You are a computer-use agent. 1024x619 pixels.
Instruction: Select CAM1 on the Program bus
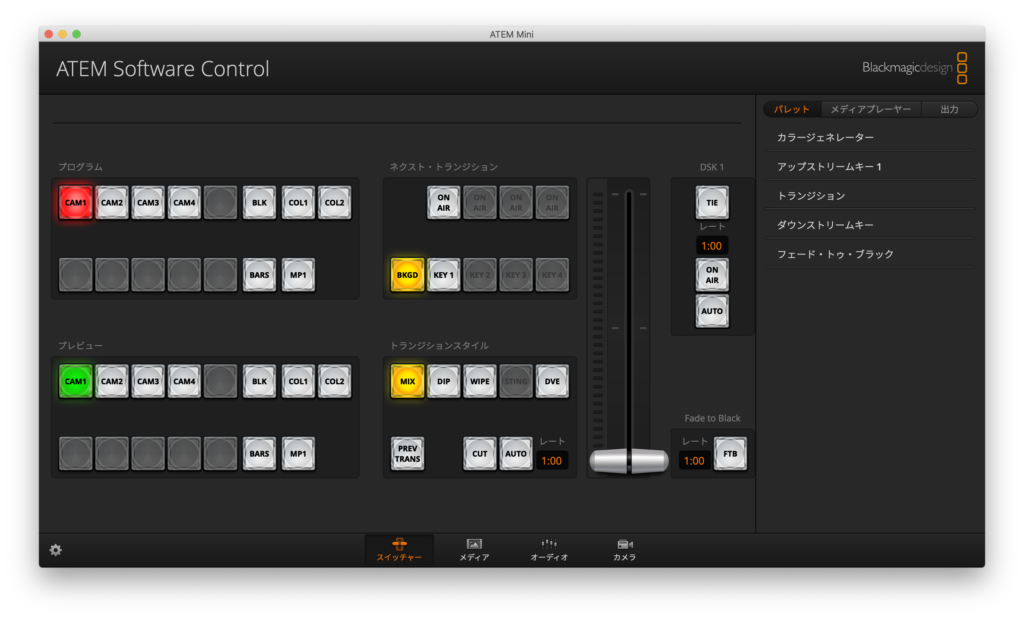[75, 202]
